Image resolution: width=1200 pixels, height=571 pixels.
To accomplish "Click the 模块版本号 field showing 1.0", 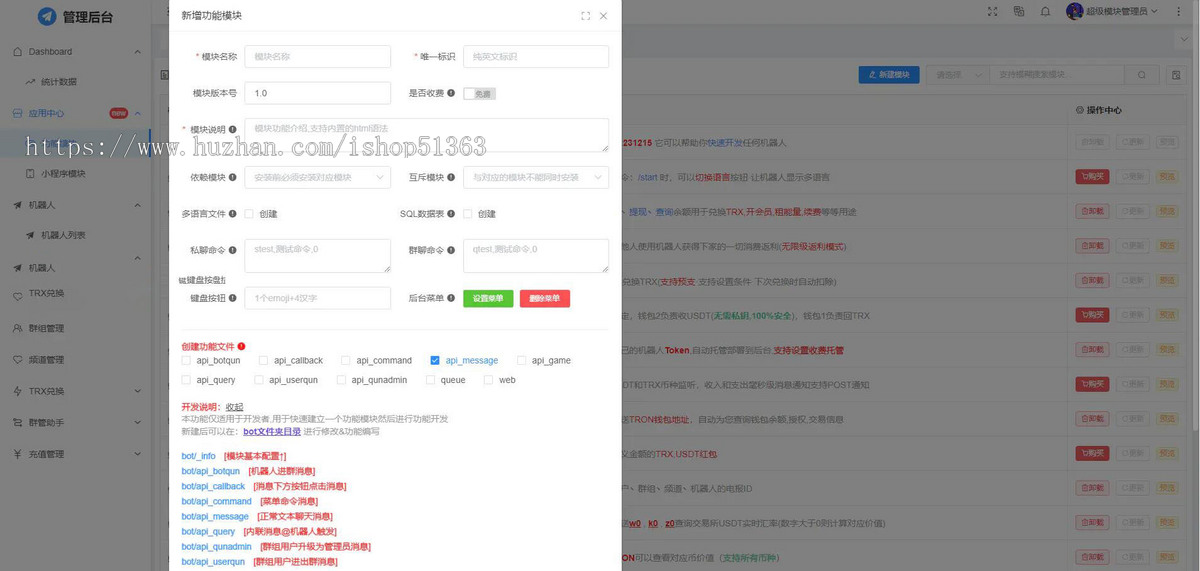I will click(x=317, y=93).
